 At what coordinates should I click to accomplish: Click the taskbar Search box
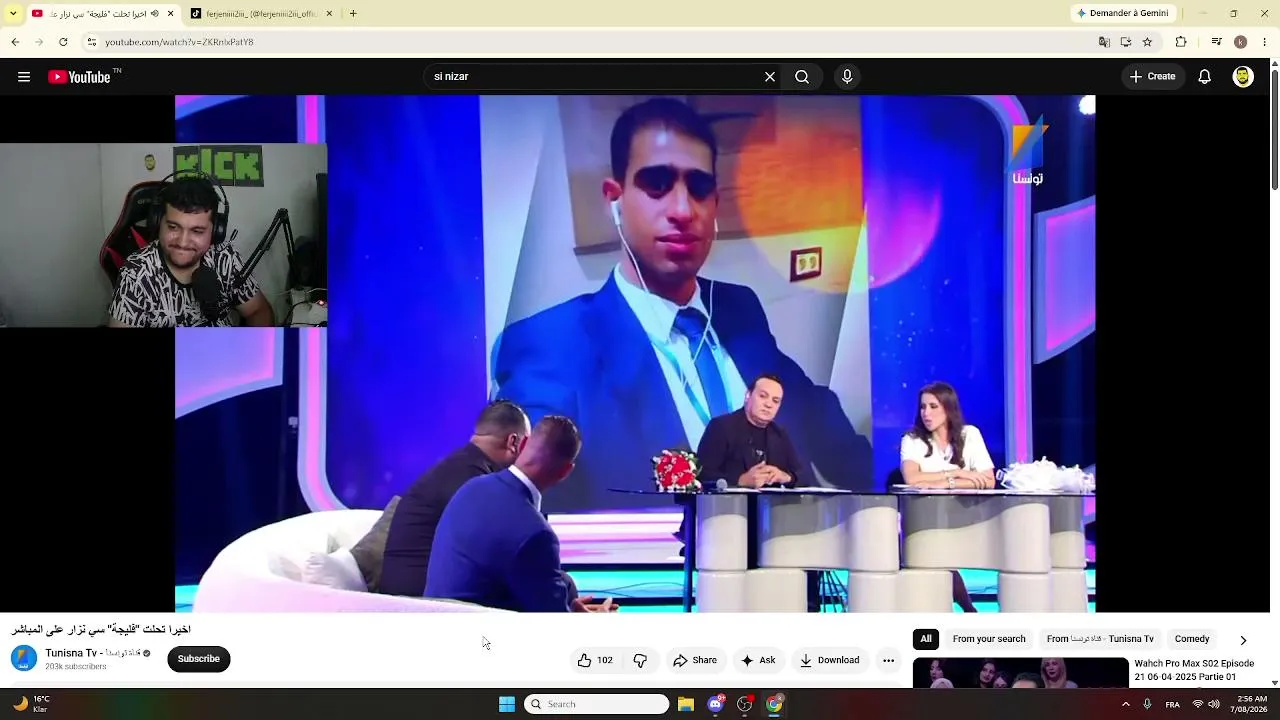click(x=596, y=704)
